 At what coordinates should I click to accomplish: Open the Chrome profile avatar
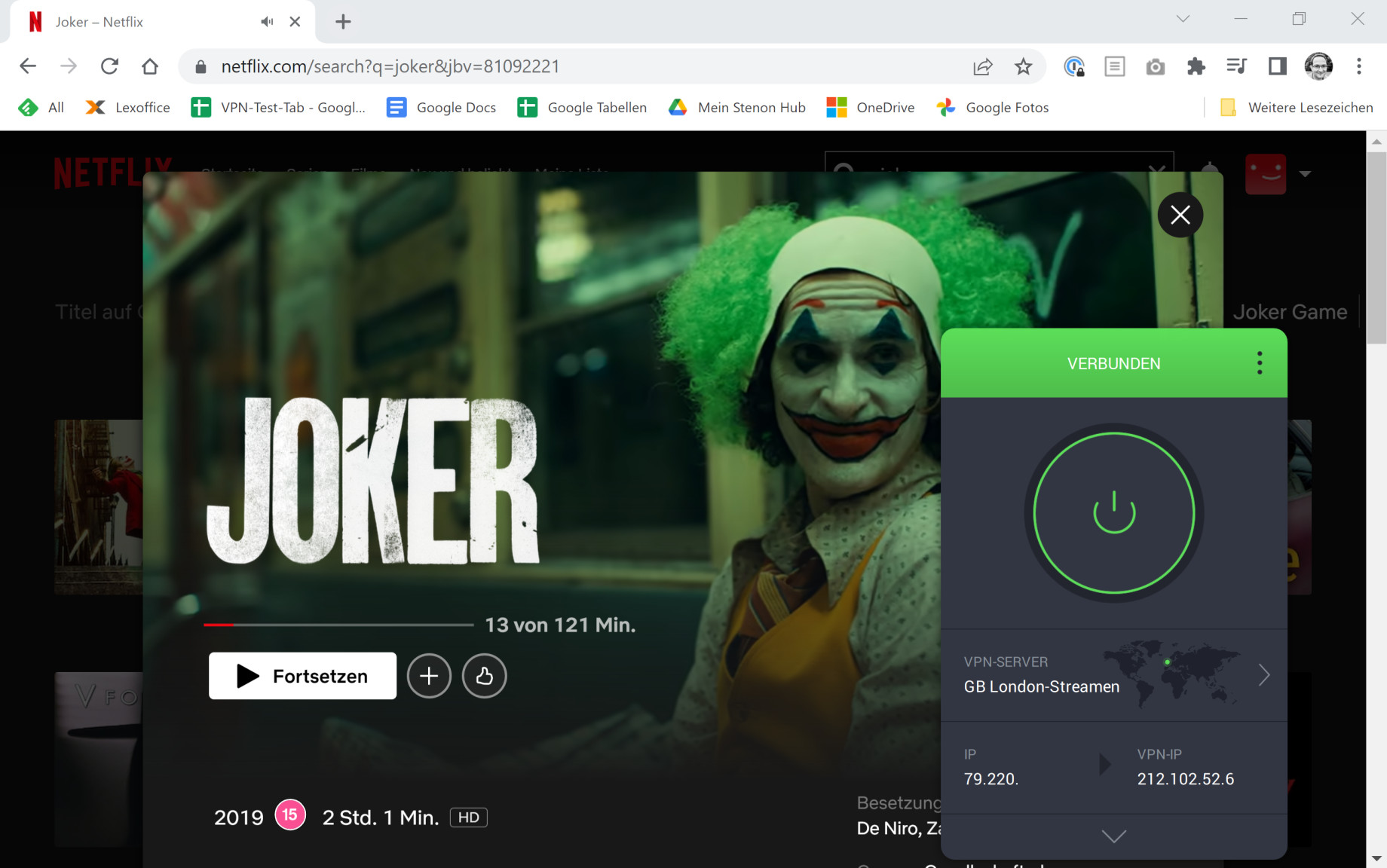1318,66
